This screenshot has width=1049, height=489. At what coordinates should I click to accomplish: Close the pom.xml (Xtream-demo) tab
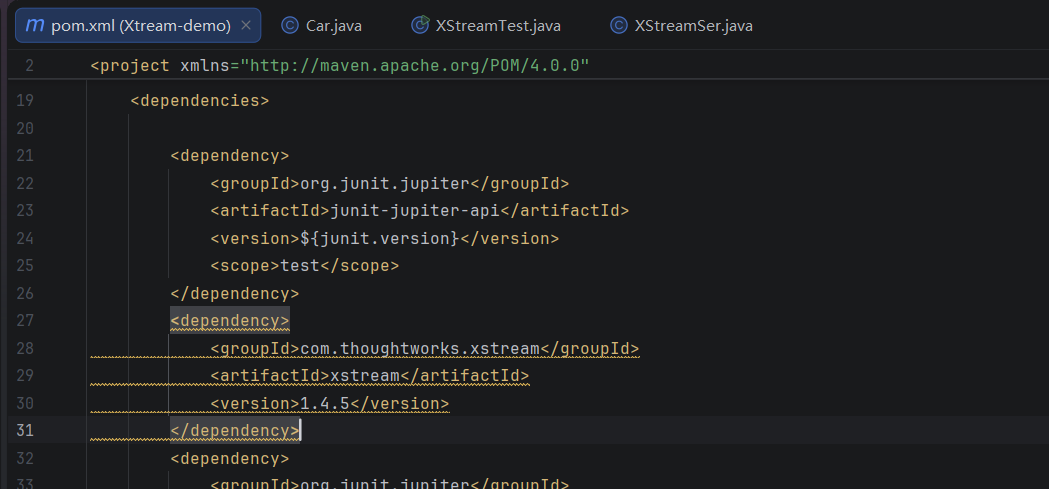(x=246, y=25)
